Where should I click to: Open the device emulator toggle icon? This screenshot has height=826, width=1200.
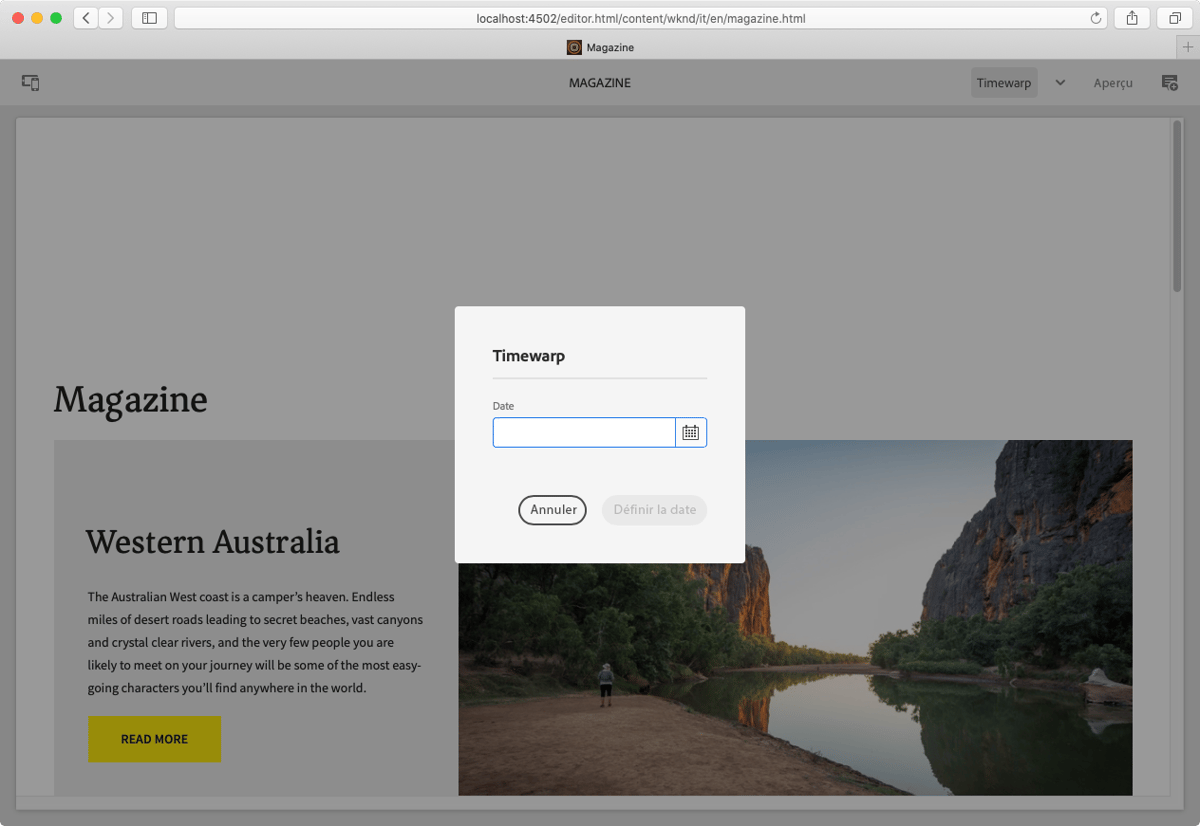[30, 83]
